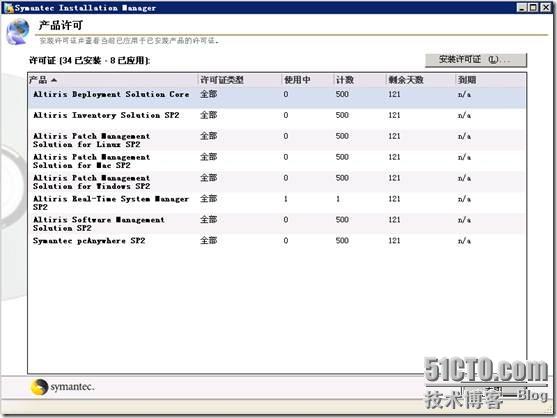
Task: Click the Expiry column header
Action: (490, 80)
